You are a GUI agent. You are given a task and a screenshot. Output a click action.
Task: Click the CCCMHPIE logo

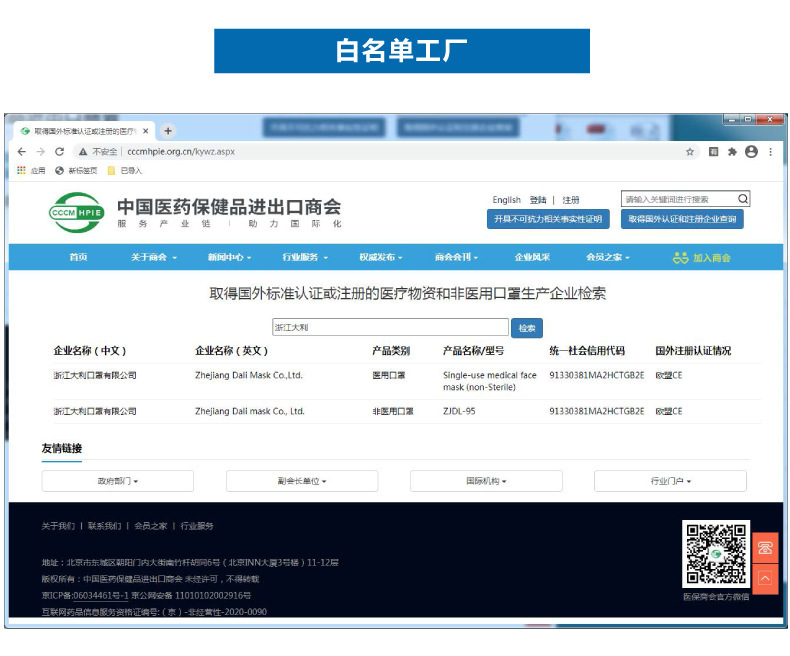pyautogui.click(x=77, y=213)
